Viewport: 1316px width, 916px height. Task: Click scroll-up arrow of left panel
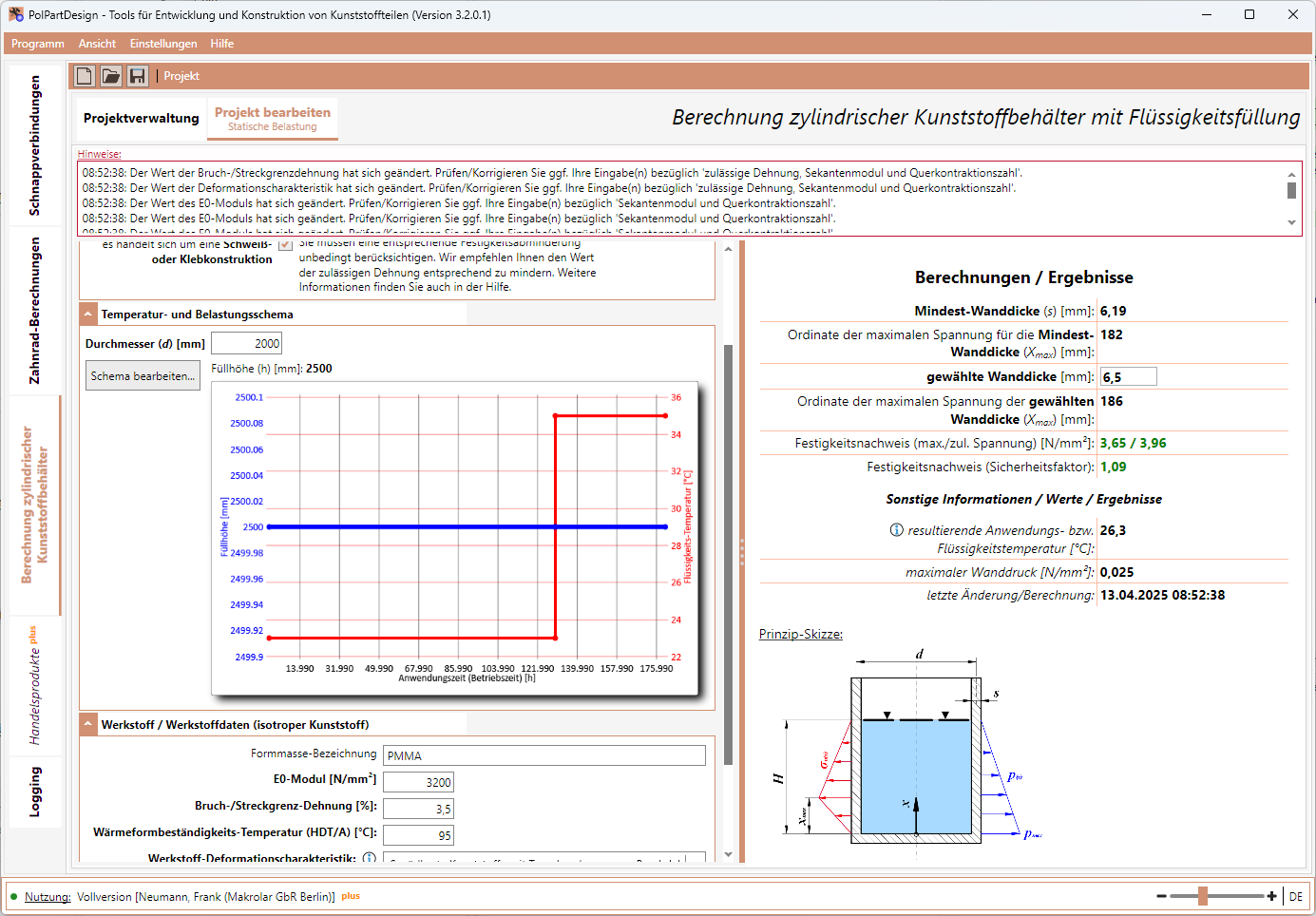pos(729,249)
